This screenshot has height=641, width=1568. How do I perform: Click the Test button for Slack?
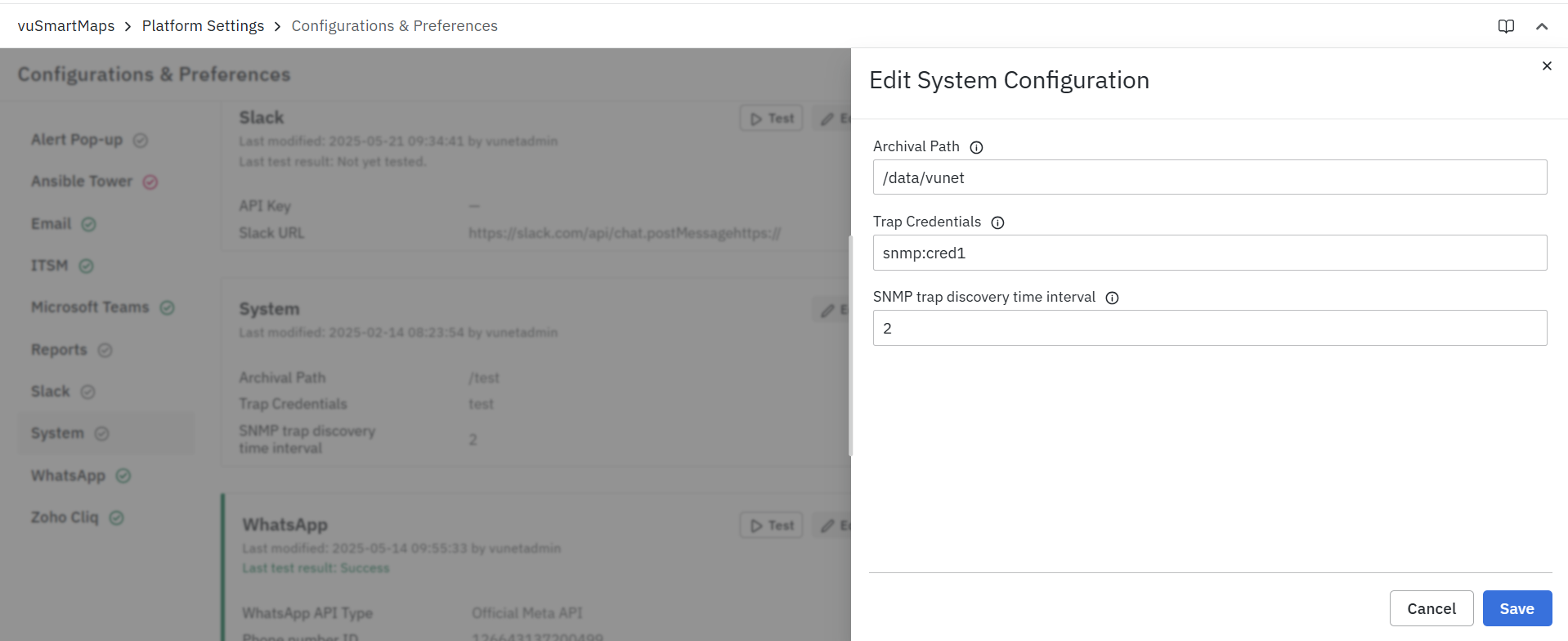tap(772, 119)
